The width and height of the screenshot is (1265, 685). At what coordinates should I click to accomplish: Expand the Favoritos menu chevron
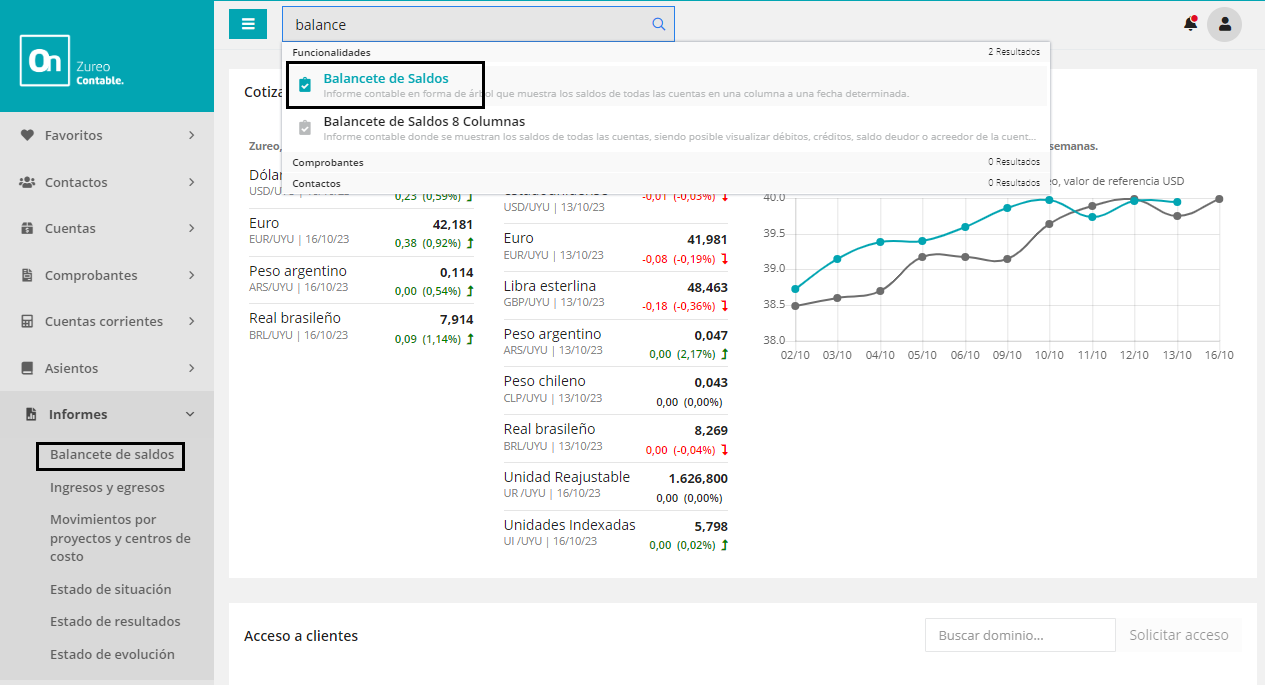coord(191,135)
